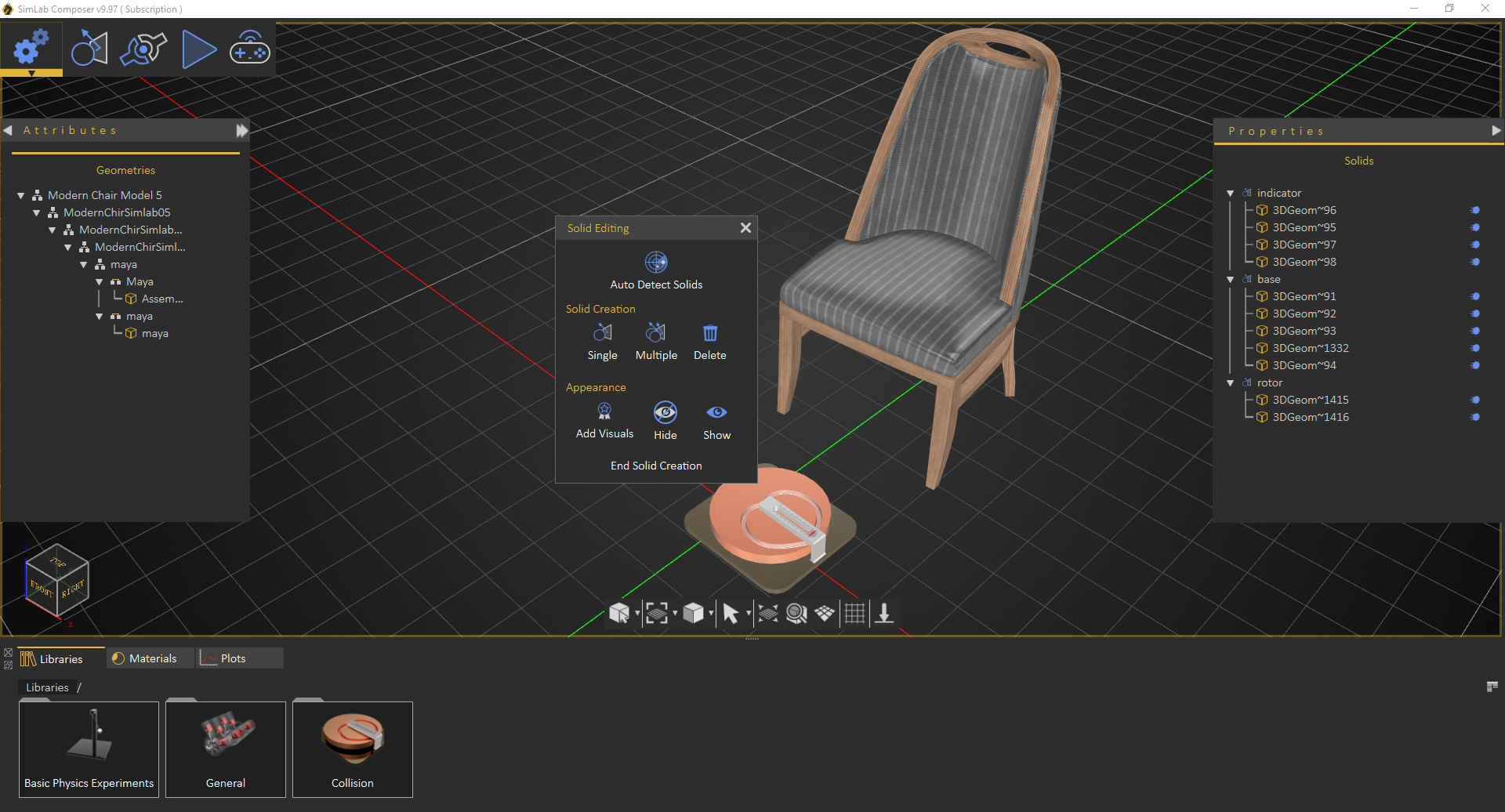Switch to the Libraries tab

coord(61,658)
